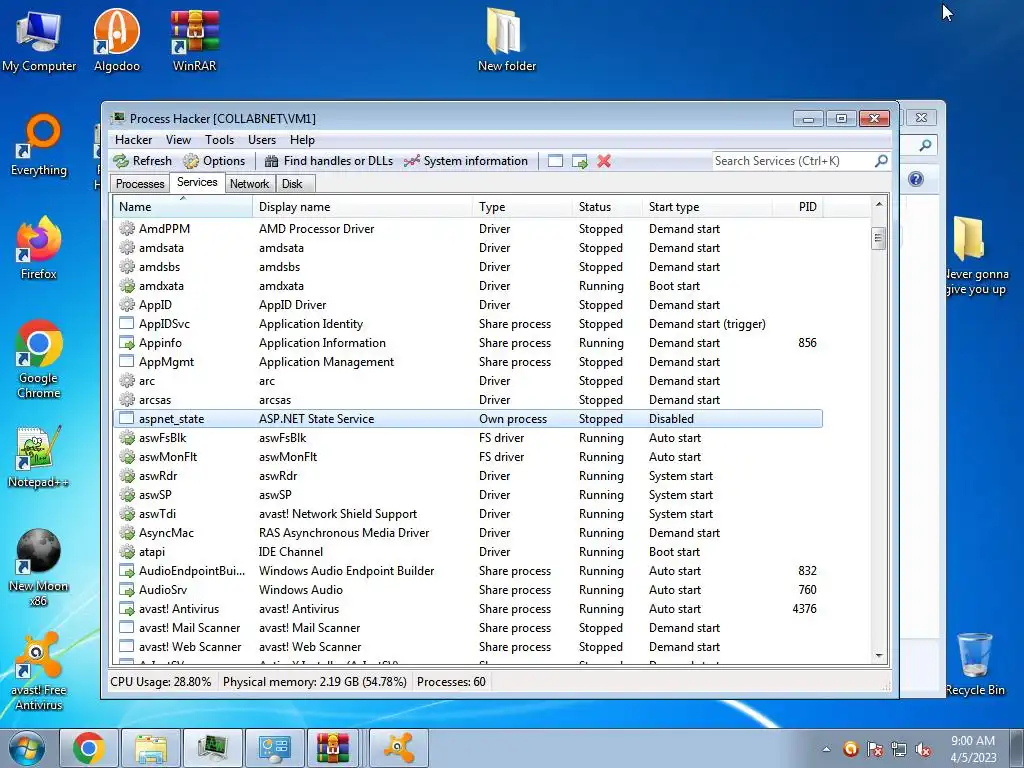Open the New folder desktop icon

(507, 39)
